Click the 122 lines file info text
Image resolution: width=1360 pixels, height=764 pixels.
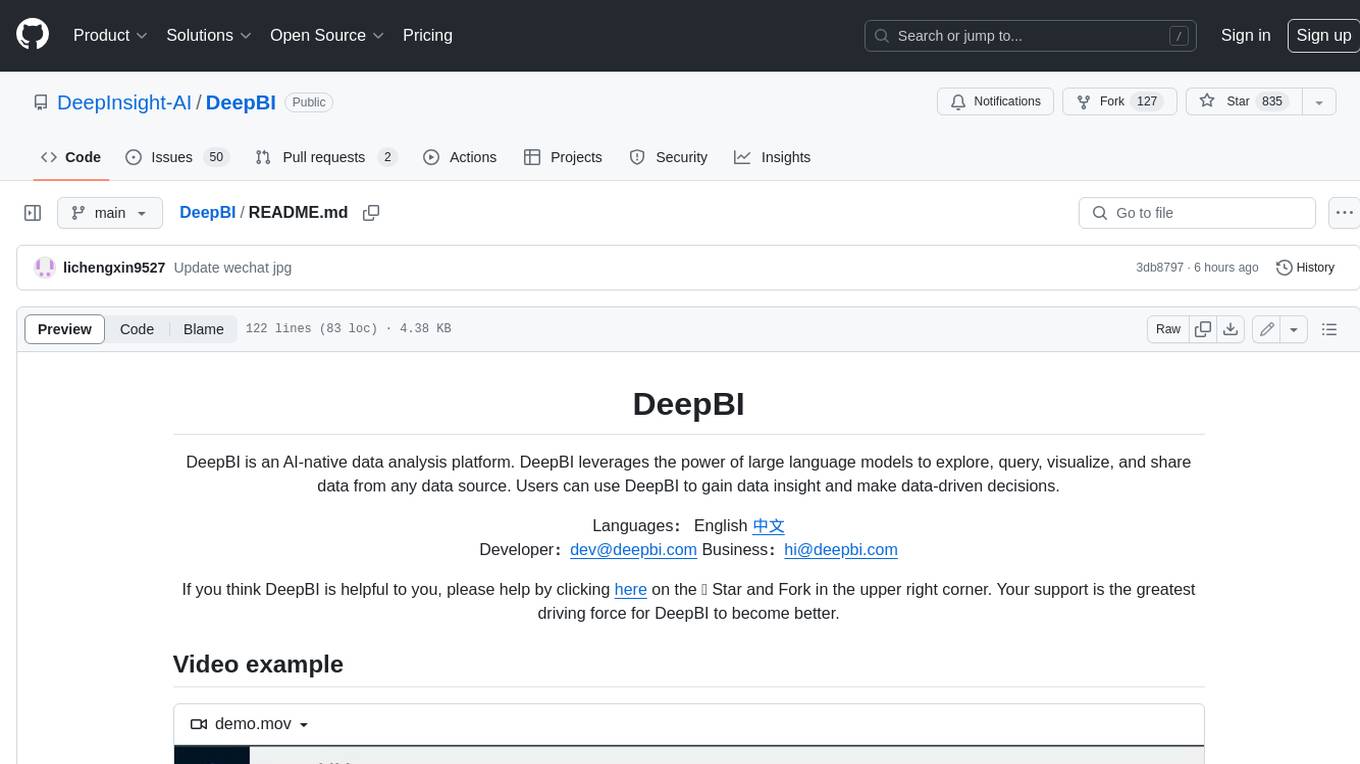click(348, 329)
